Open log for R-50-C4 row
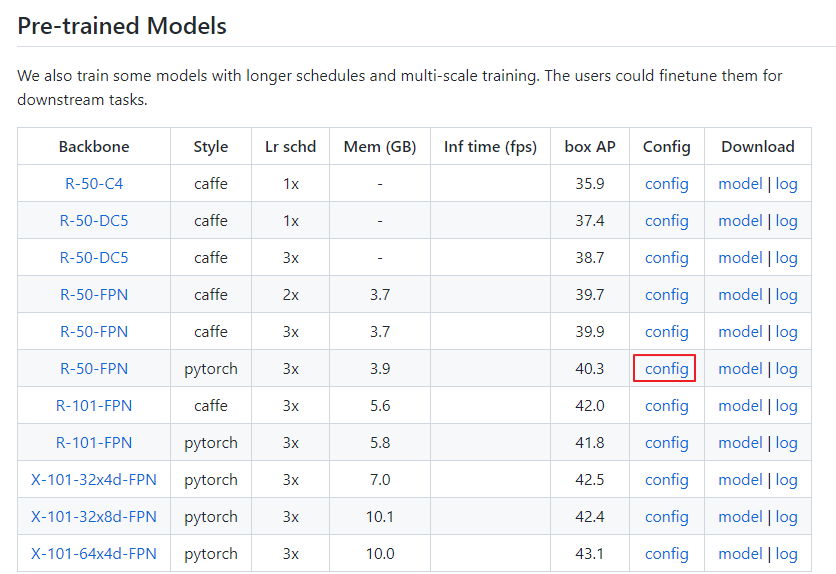The height and width of the screenshot is (574, 836). [x=786, y=184]
